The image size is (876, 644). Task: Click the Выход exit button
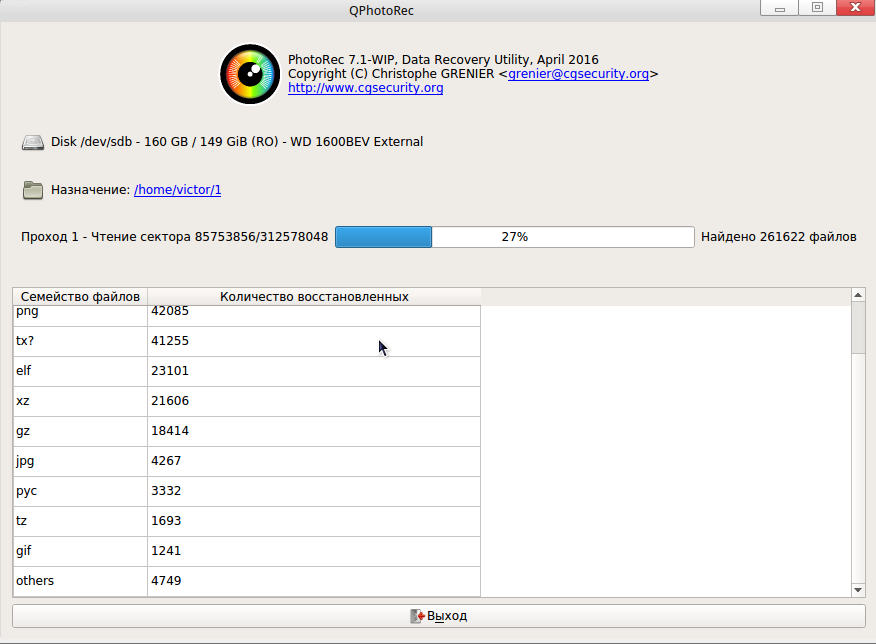pyautogui.click(x=439, y=616)
